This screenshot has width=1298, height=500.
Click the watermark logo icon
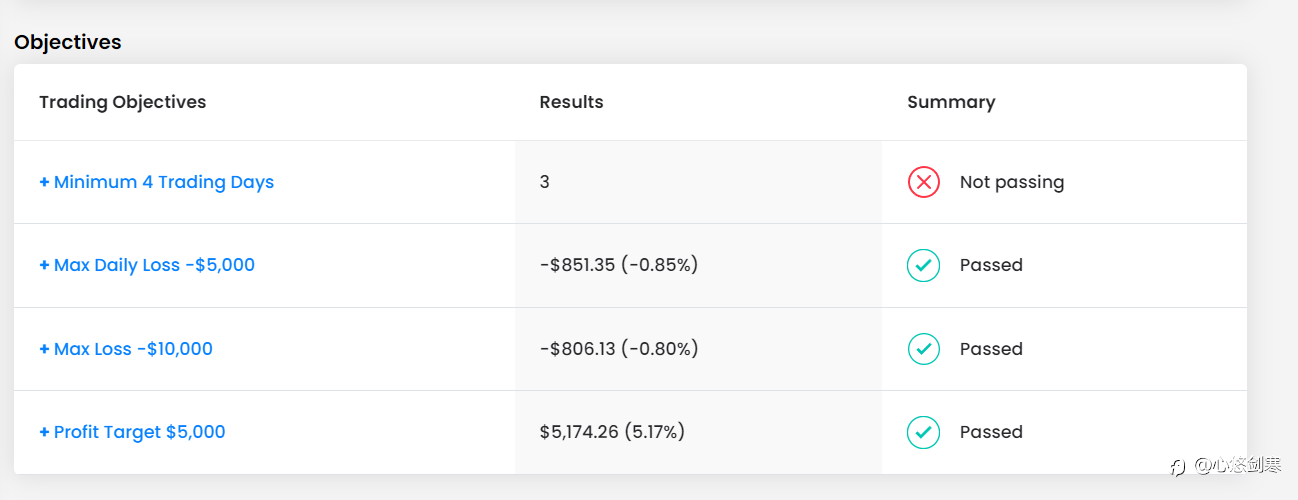(1178, 466)
